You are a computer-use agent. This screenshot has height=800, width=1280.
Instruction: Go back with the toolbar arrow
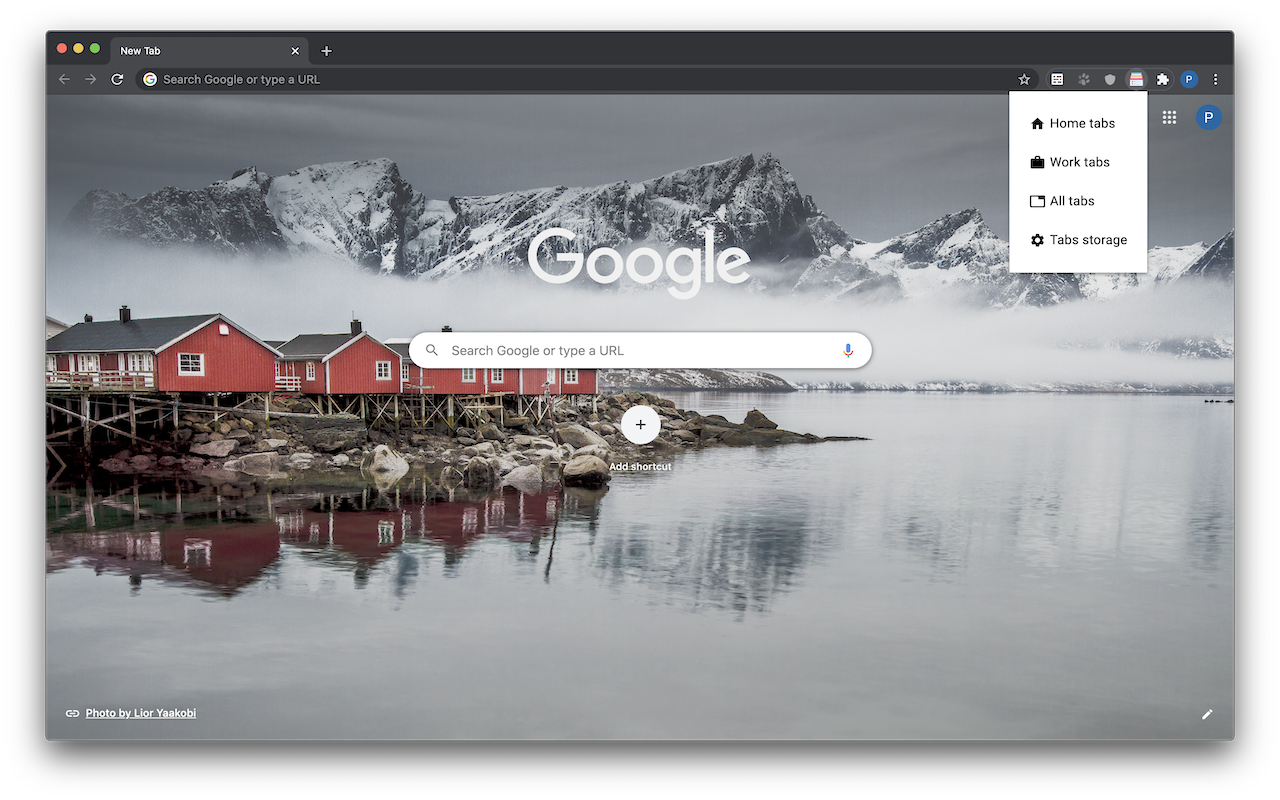64,79
